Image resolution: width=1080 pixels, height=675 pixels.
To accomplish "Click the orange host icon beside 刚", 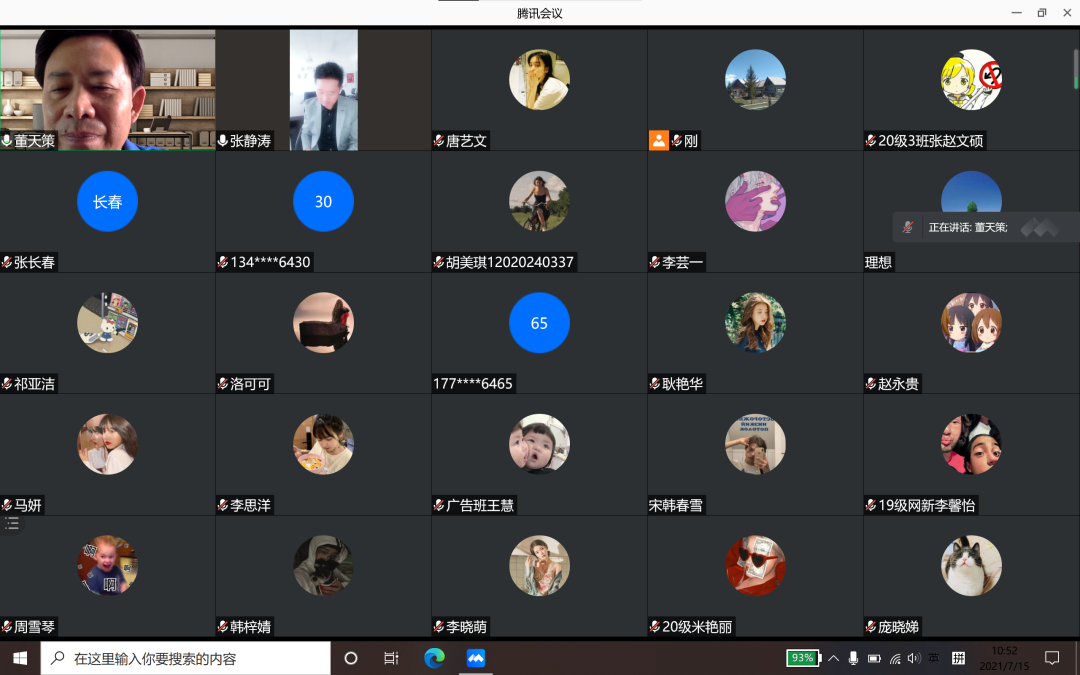I will pos(658,141).
